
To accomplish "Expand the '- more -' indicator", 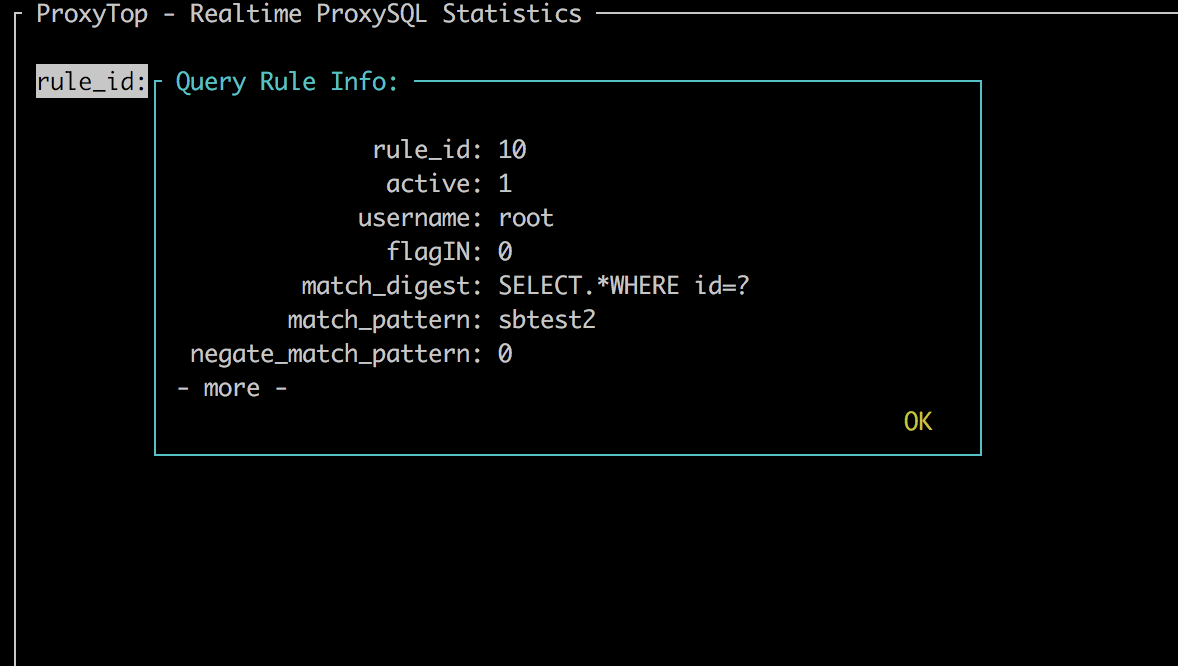I will (232, 388).
